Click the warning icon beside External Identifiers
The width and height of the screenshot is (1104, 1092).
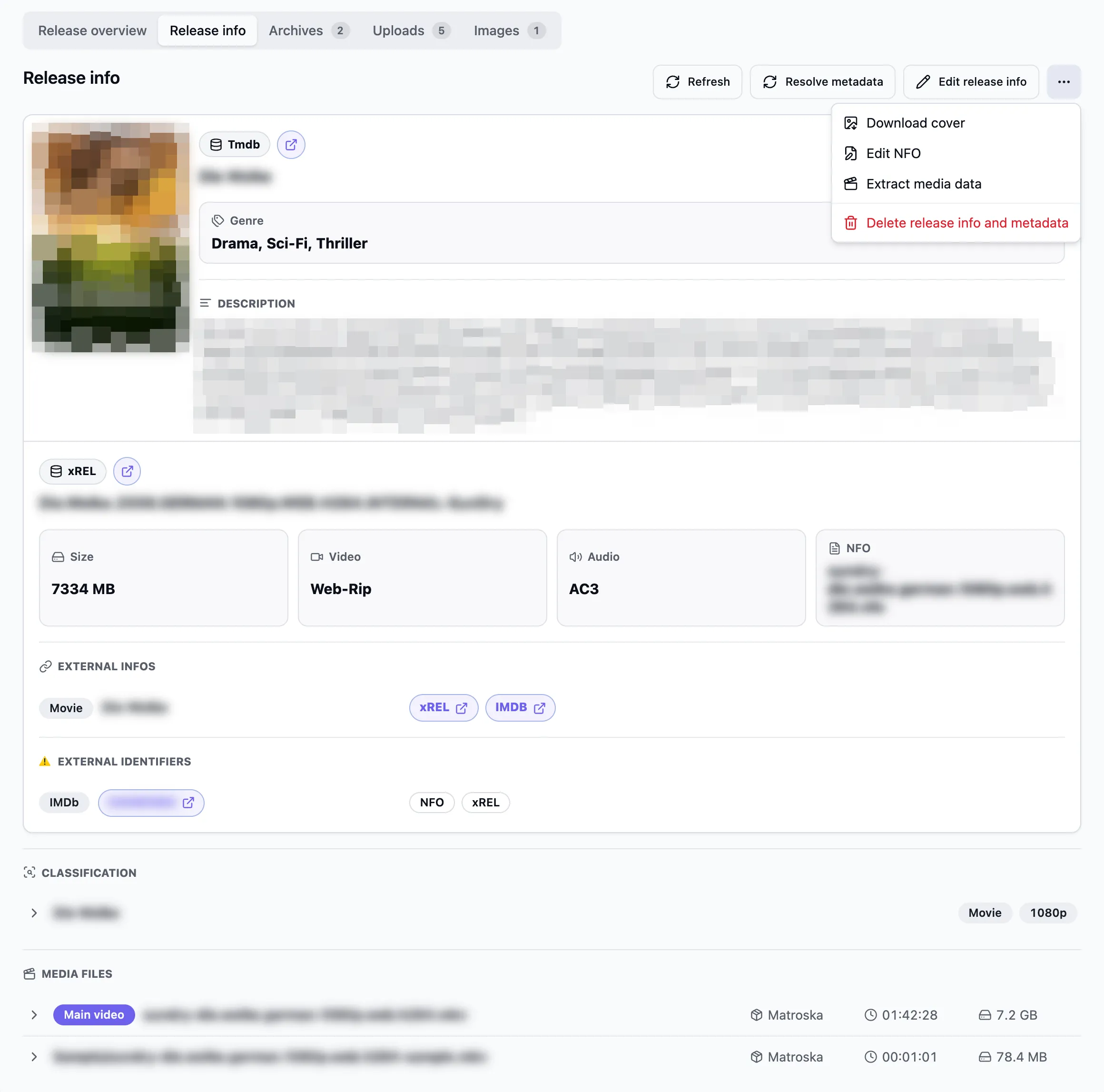point(45,762)
